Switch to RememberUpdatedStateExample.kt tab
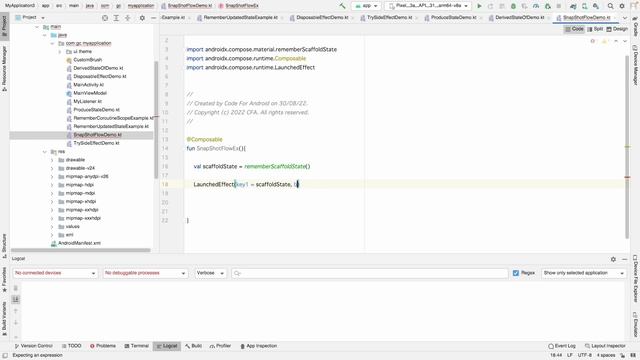The width and height of the screenshot is (640, 360). point(240,18)
